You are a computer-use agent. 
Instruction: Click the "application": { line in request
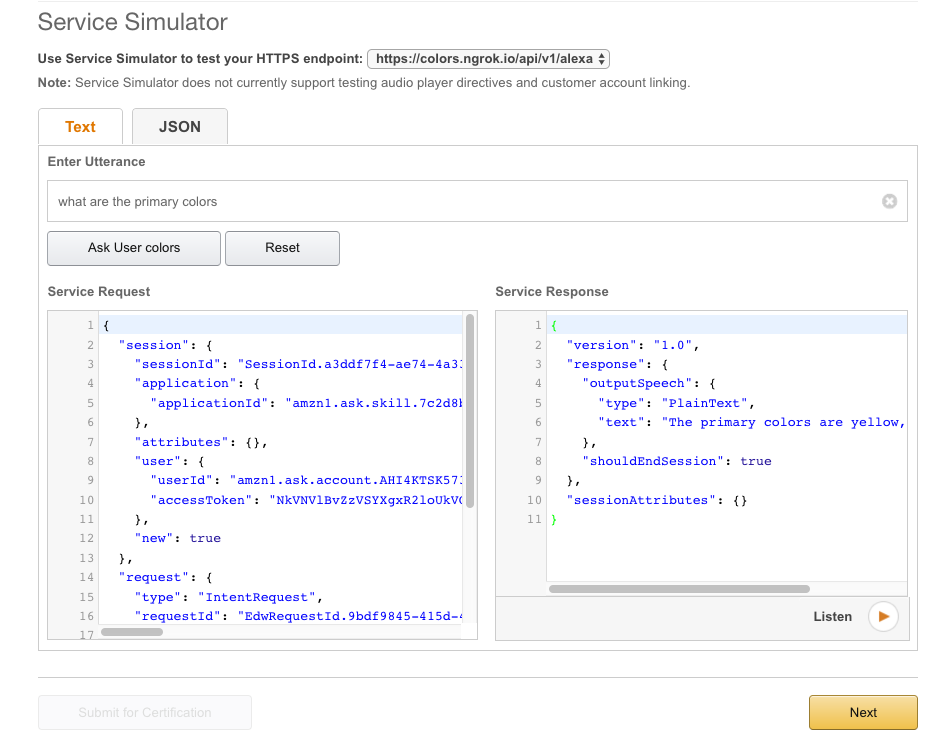[197, 384]
